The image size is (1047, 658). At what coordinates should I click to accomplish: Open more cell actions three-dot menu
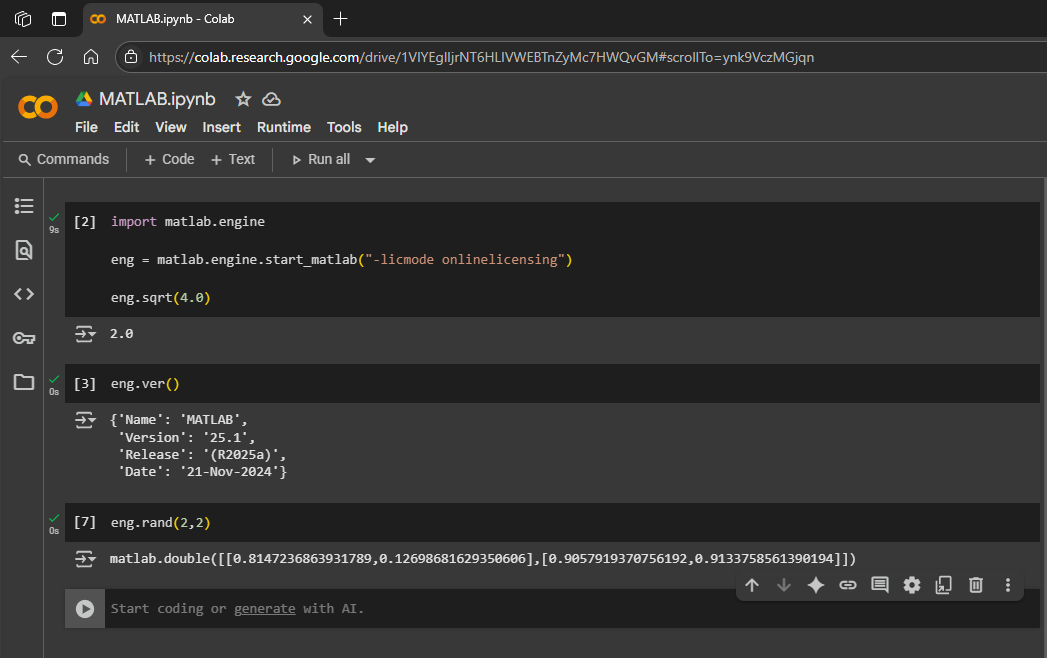tap(1008, 586)
